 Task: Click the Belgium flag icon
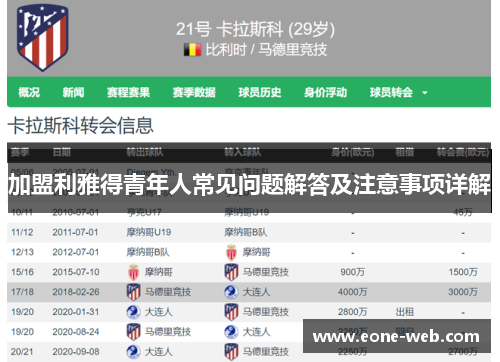tap(193, 50)
